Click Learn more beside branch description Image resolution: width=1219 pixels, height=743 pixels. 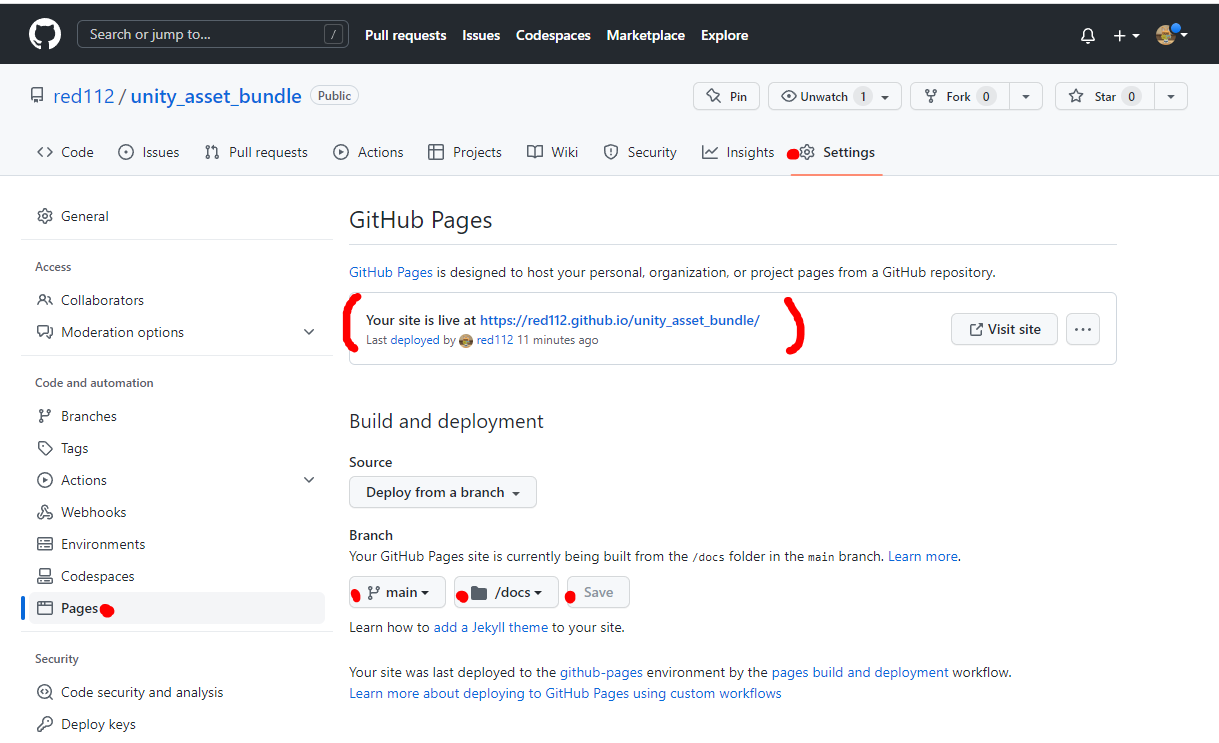[923, 556]
